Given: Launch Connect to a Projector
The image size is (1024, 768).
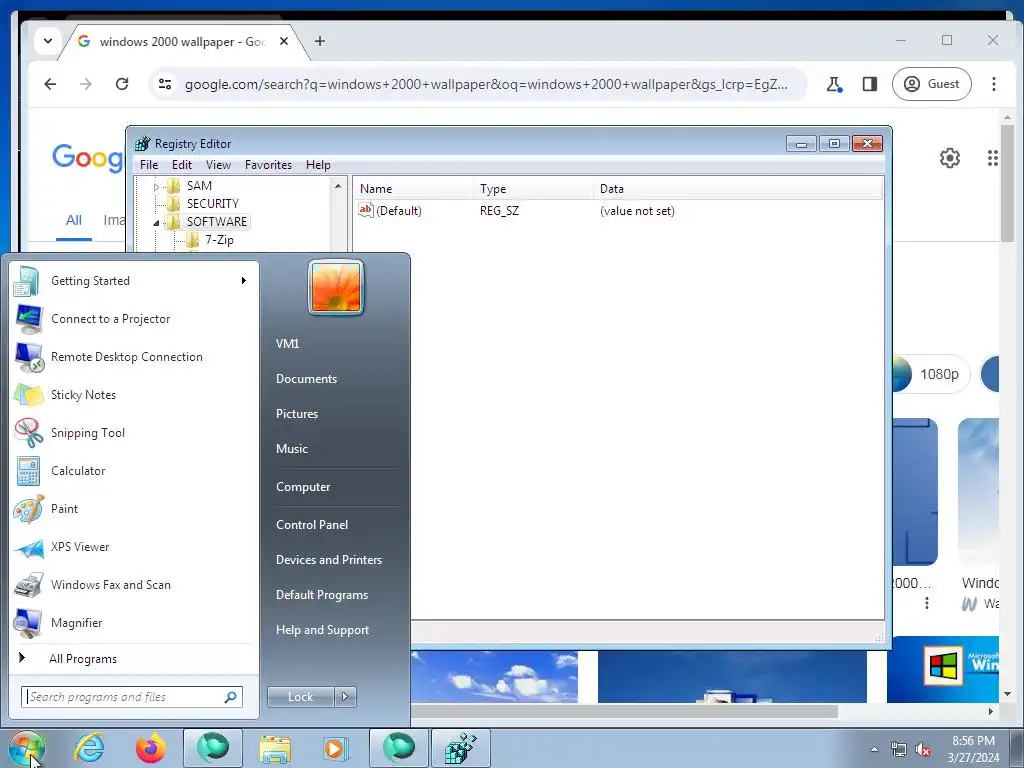Looking at the screenshot, I should tap(134, 319).
